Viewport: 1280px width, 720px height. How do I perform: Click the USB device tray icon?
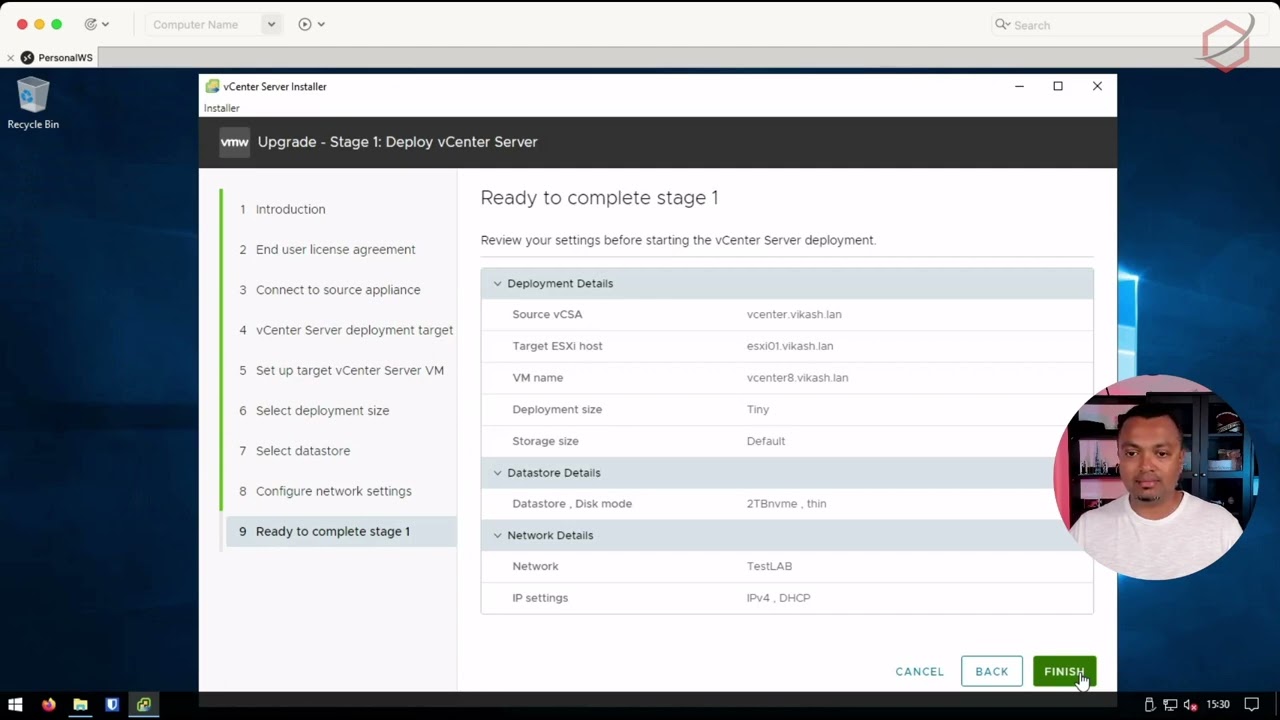click(1150, 705)
